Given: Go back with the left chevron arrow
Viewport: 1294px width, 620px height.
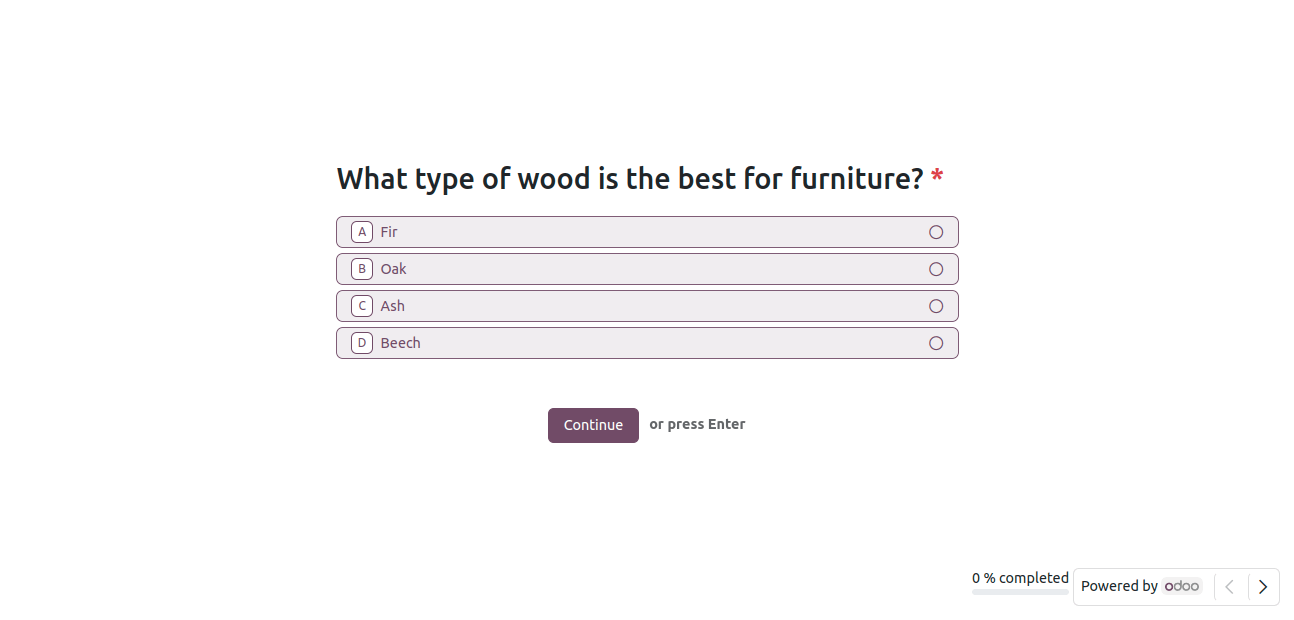Looking at the screenshot, I should pos(1230,587).
